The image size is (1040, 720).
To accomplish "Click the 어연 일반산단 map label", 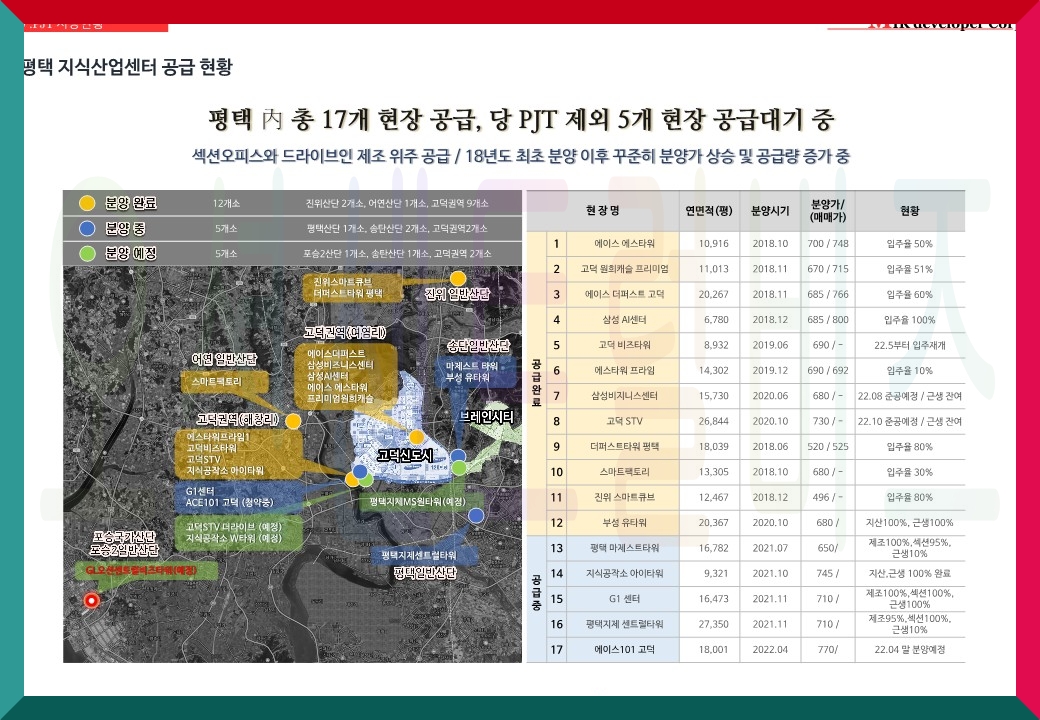I will tap(224, 359).
